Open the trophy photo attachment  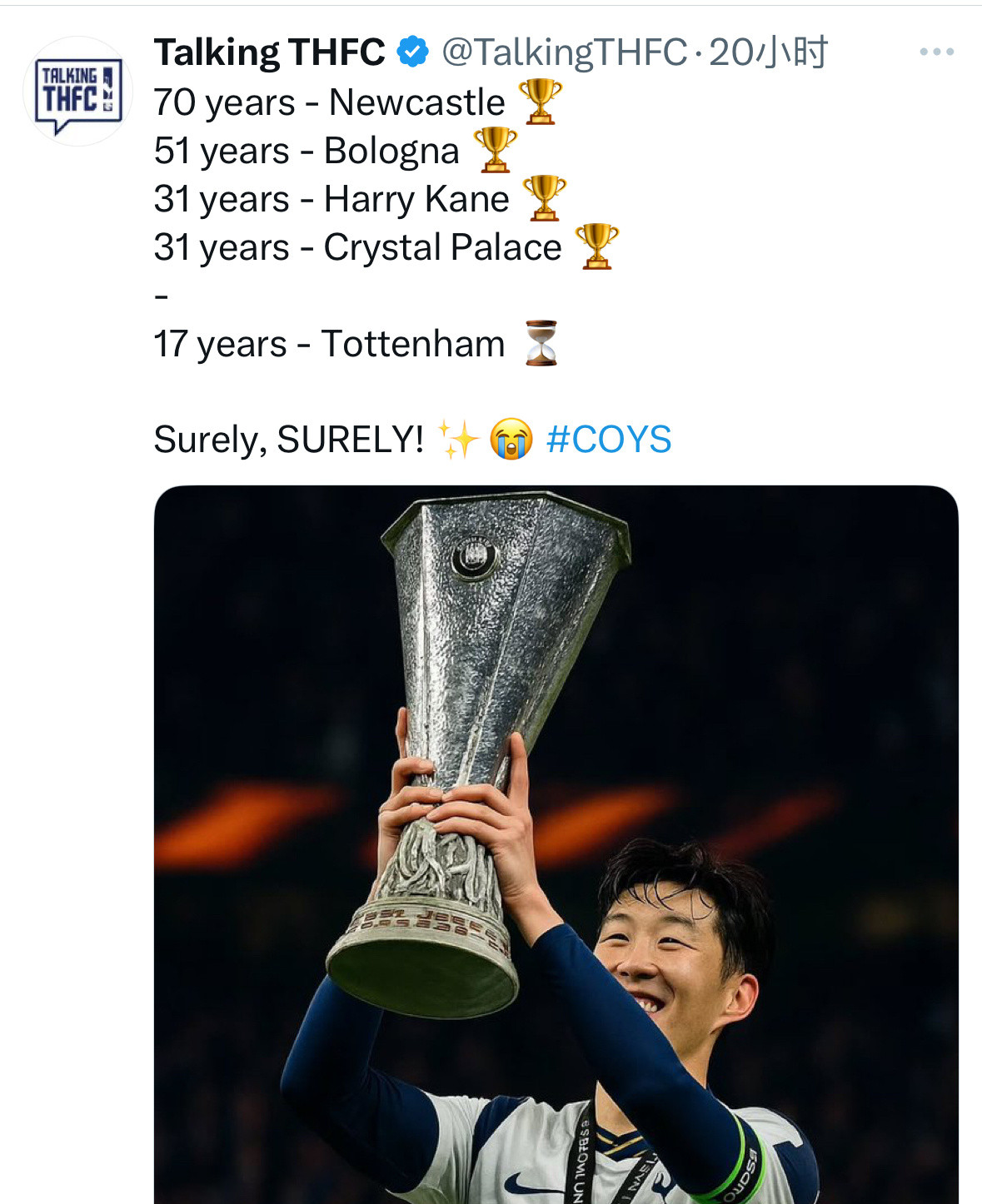click(556, 844)
